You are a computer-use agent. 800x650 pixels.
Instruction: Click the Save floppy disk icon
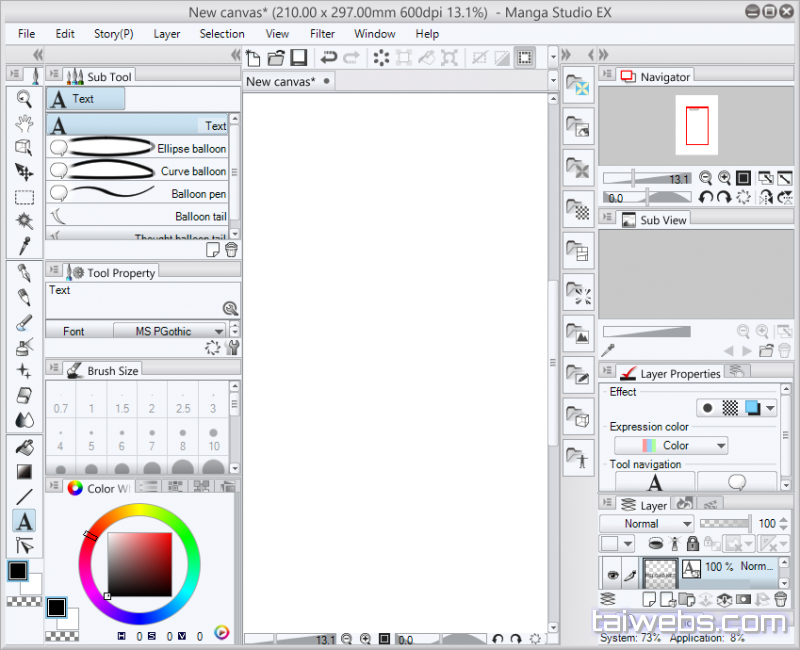point(297,58)
